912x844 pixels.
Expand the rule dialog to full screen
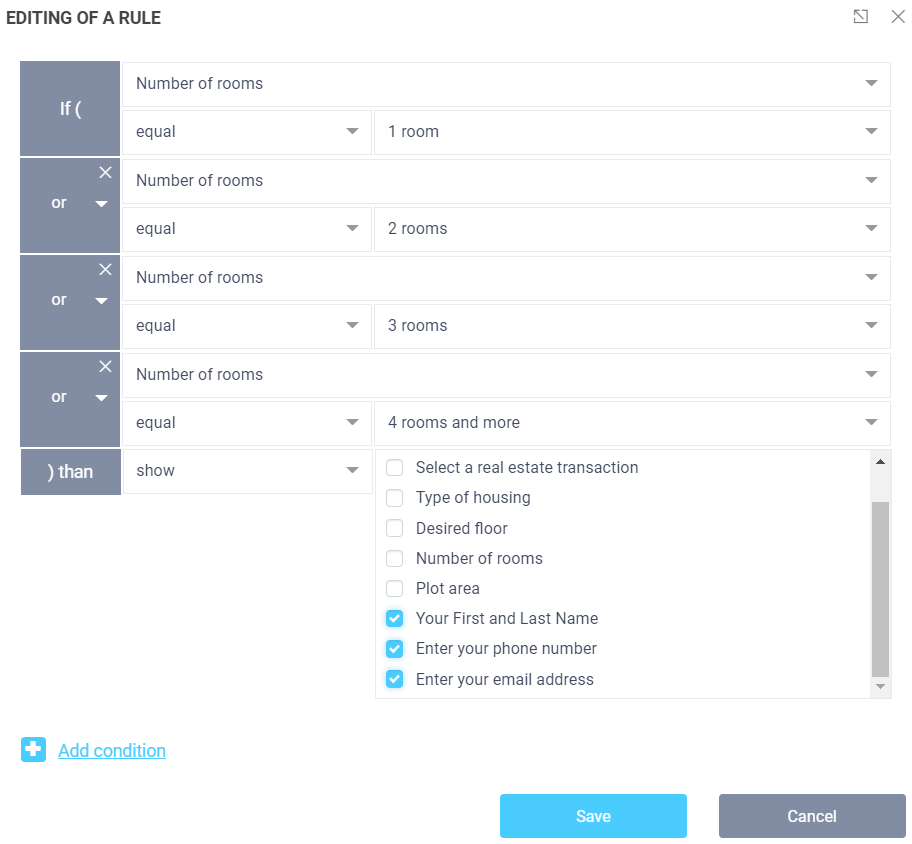860,17
